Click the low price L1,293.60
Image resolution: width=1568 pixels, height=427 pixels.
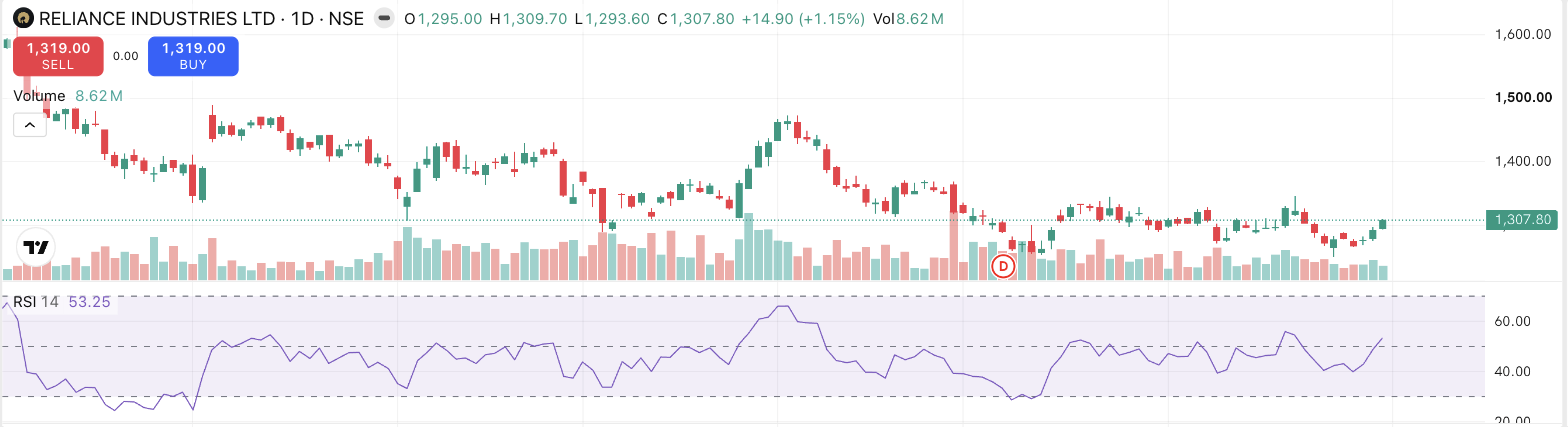[x=612, y=19]
